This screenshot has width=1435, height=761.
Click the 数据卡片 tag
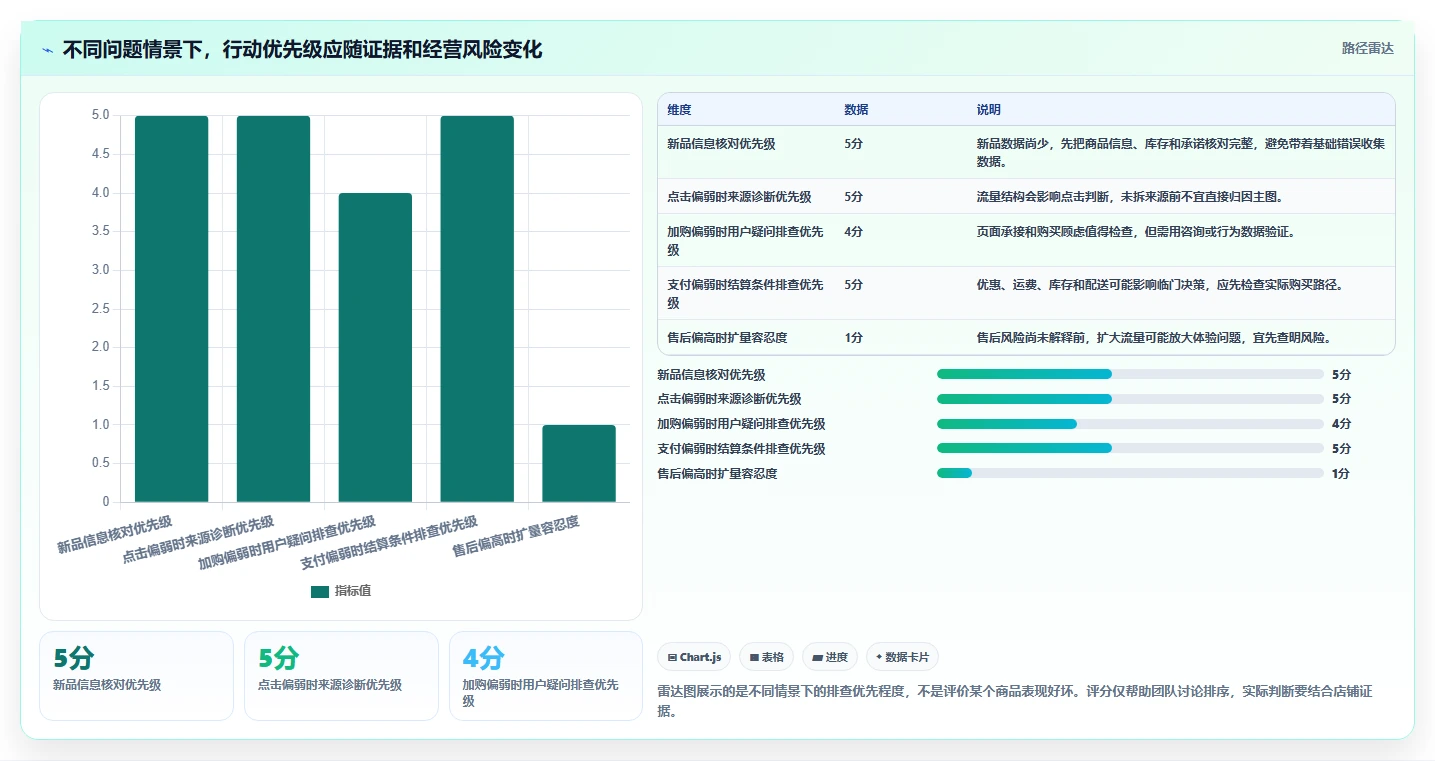[x=902, y=657]
